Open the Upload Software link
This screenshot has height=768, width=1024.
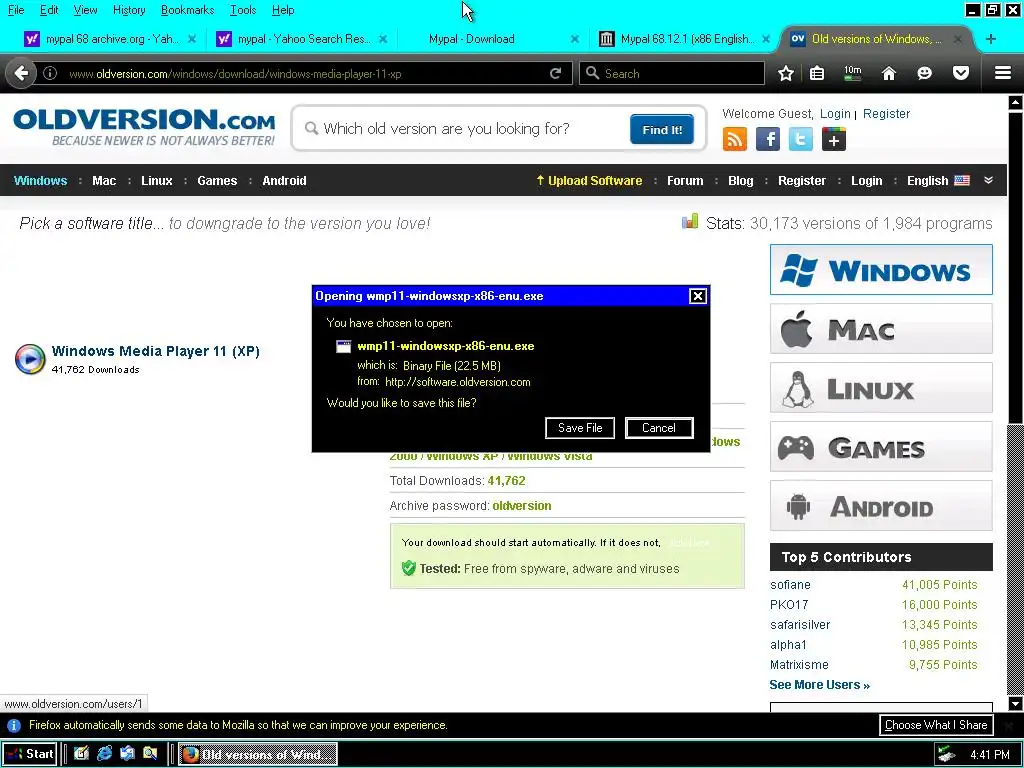(x=589, y=181)
